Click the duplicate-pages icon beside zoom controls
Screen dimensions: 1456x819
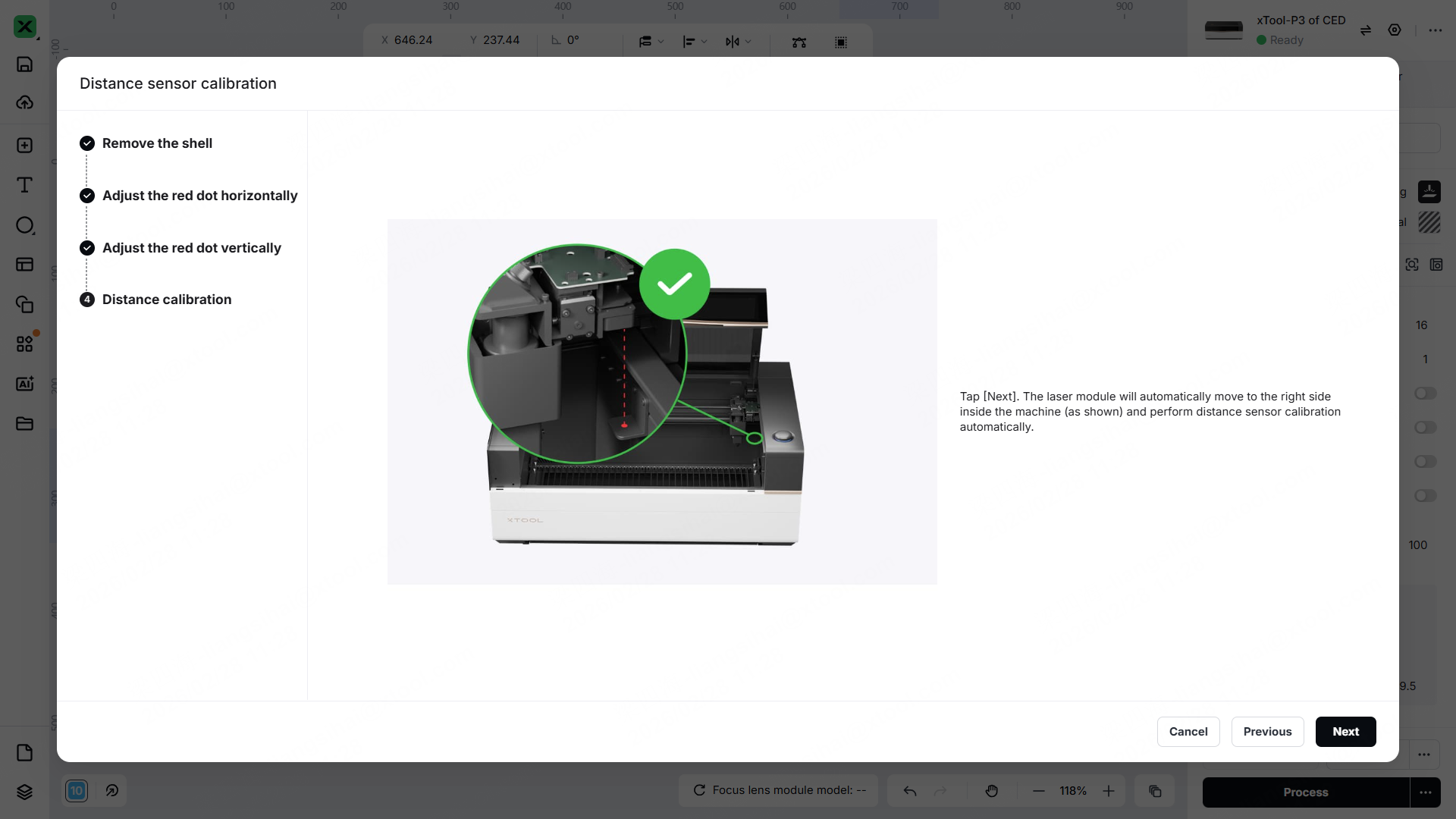point(1155,791)
